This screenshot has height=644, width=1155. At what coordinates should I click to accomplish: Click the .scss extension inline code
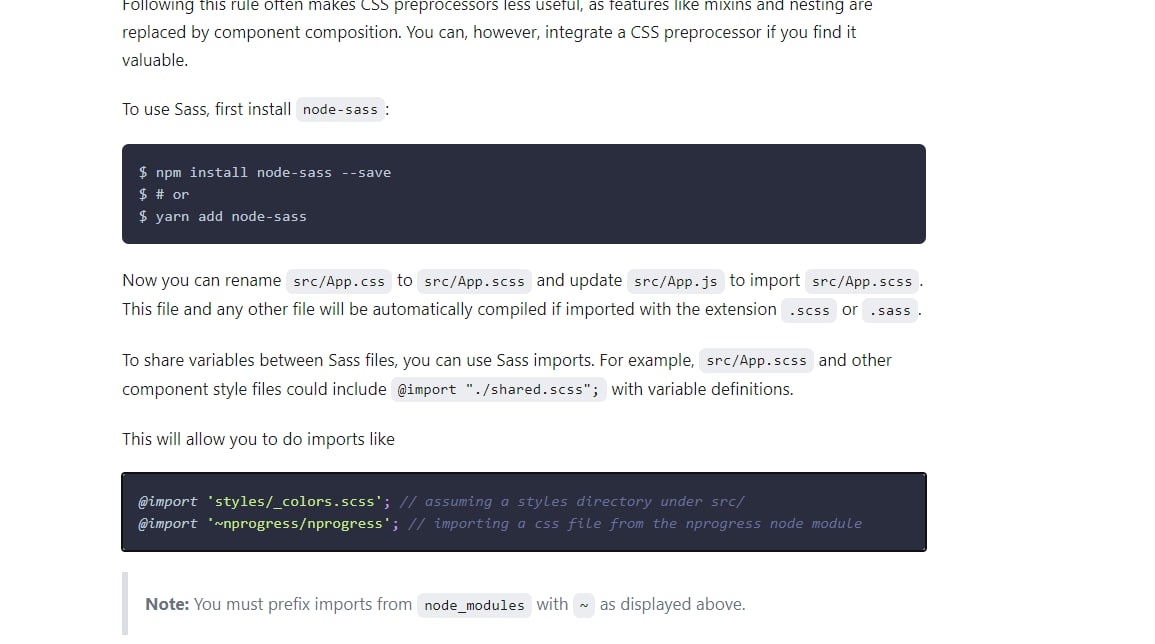click(x=809, y=311)
